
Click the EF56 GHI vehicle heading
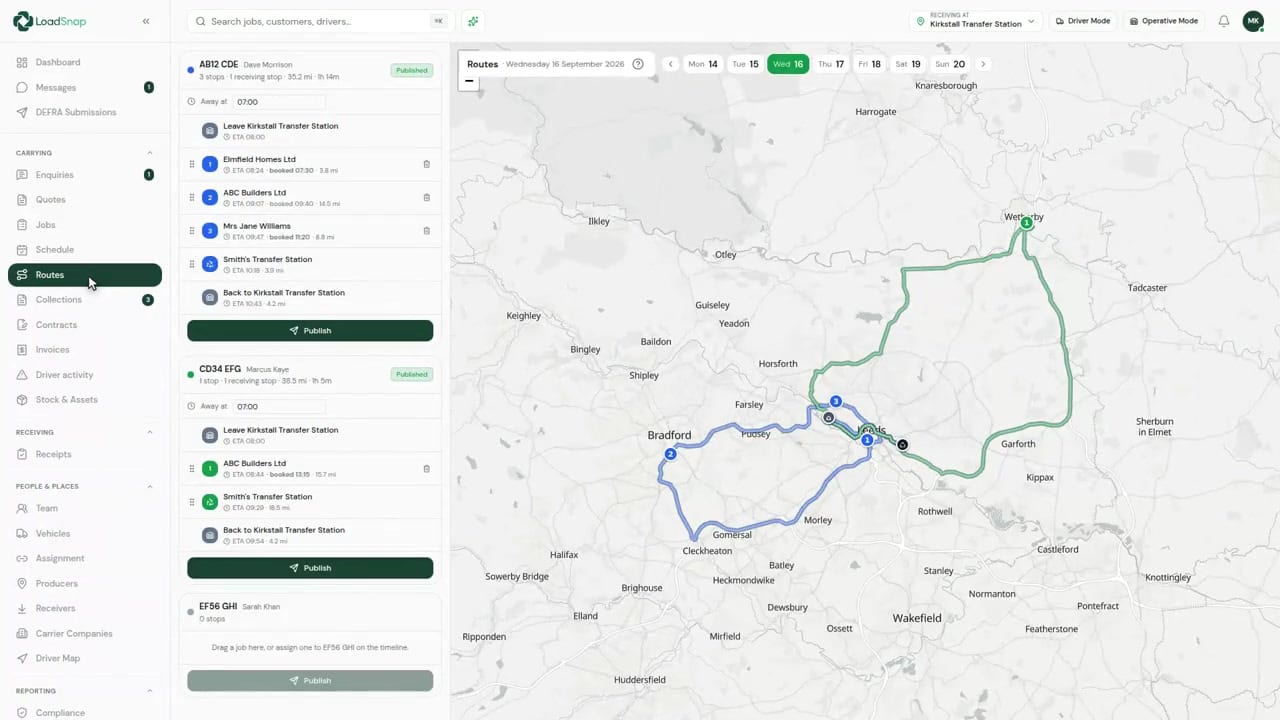[x=218, y=606]
